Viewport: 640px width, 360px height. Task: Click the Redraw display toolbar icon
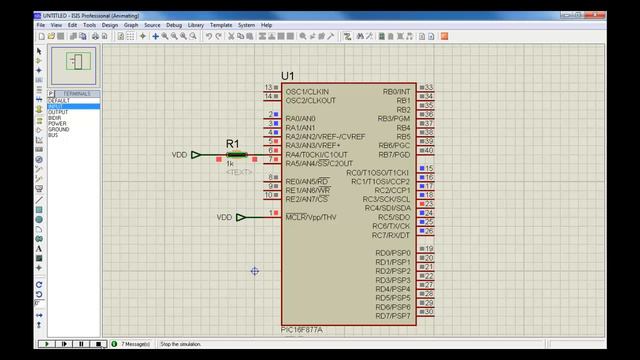(121, 36)
